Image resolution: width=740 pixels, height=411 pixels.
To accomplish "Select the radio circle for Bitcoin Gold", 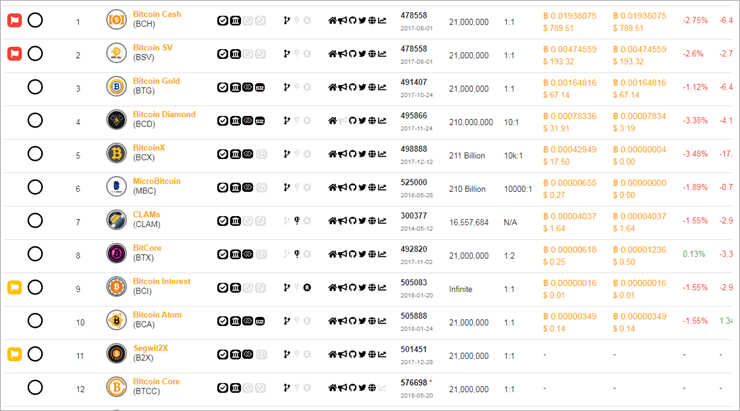I will point(35,87).
